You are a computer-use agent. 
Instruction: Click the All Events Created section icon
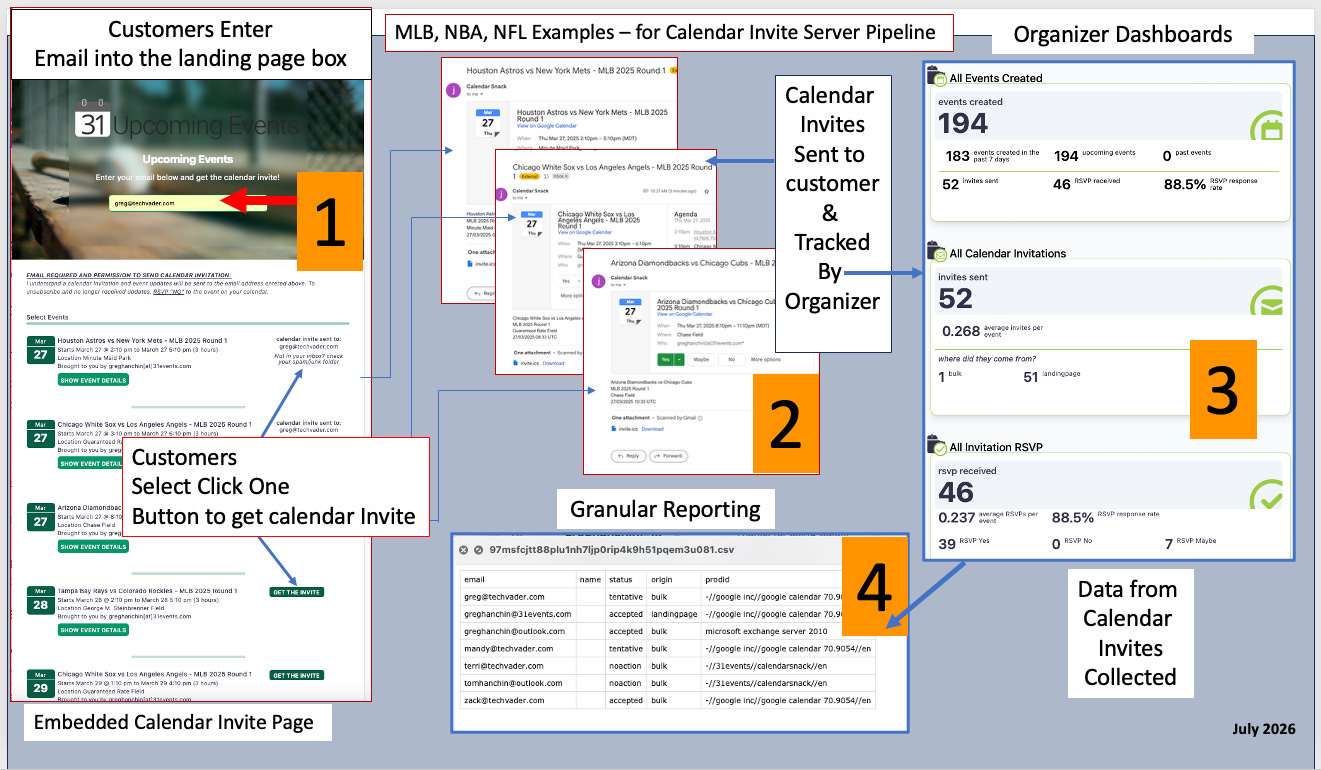point(937,76)
